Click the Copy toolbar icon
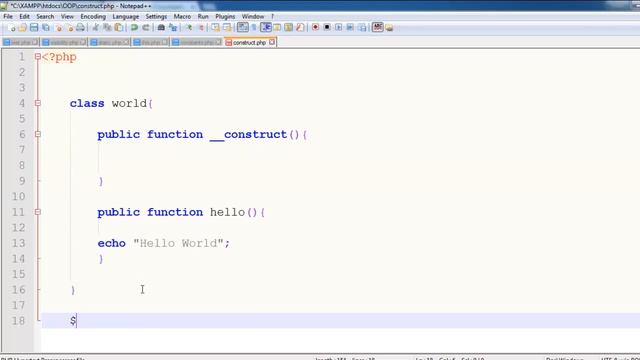640x360 pixels. [x=107, y=27]
